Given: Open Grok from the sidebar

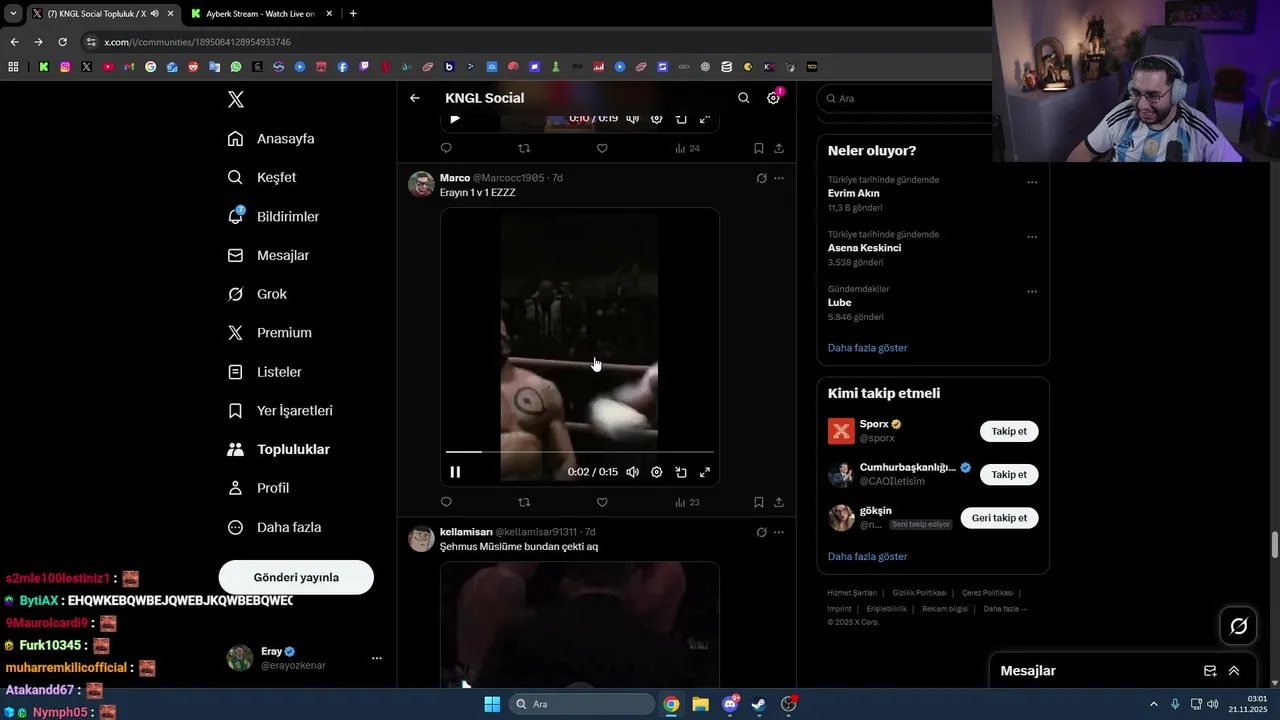Looking at the screenshot, I should click(x=257, y=294).
